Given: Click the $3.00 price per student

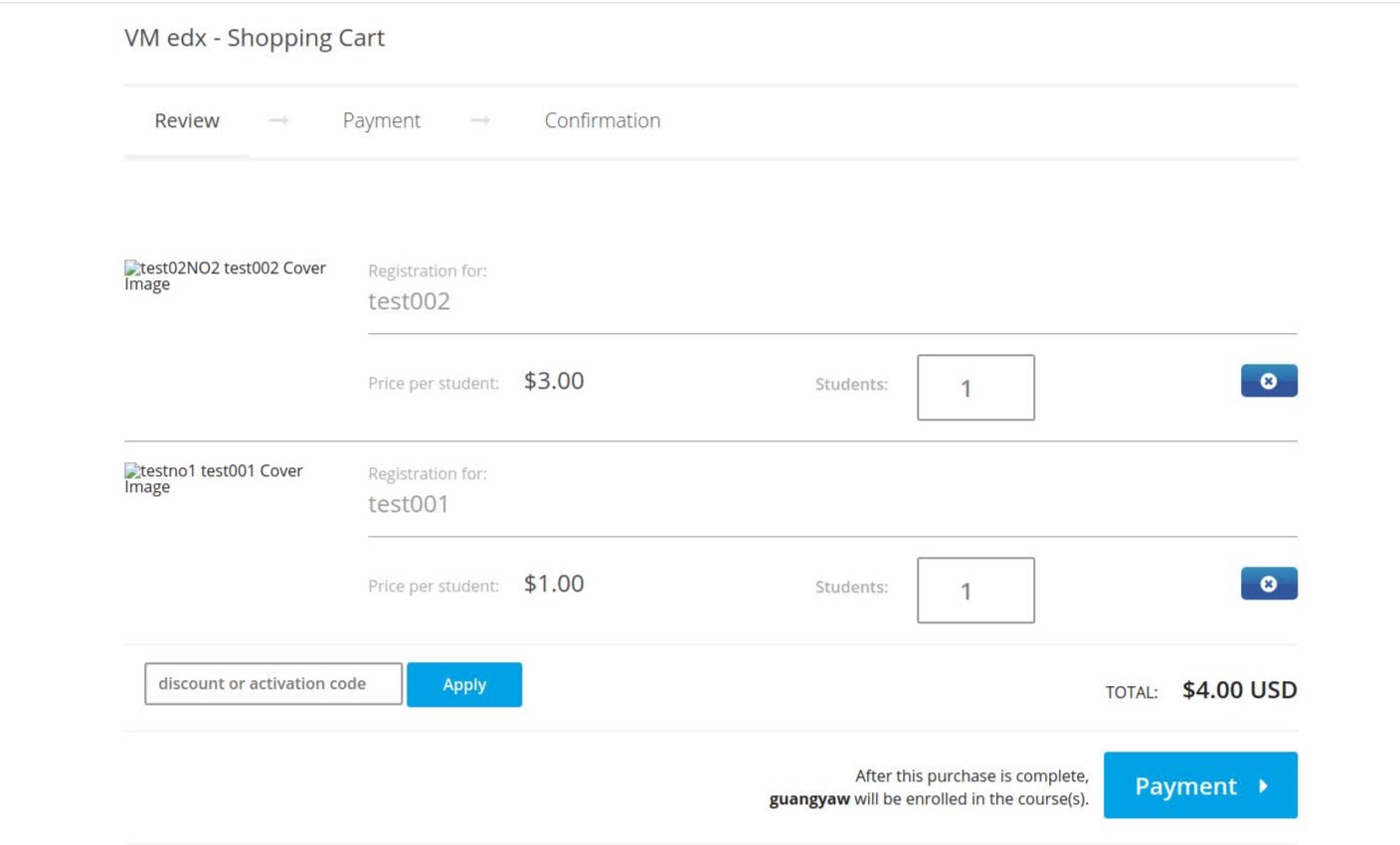Looking at the screenshot, I should tap(554, 381).
